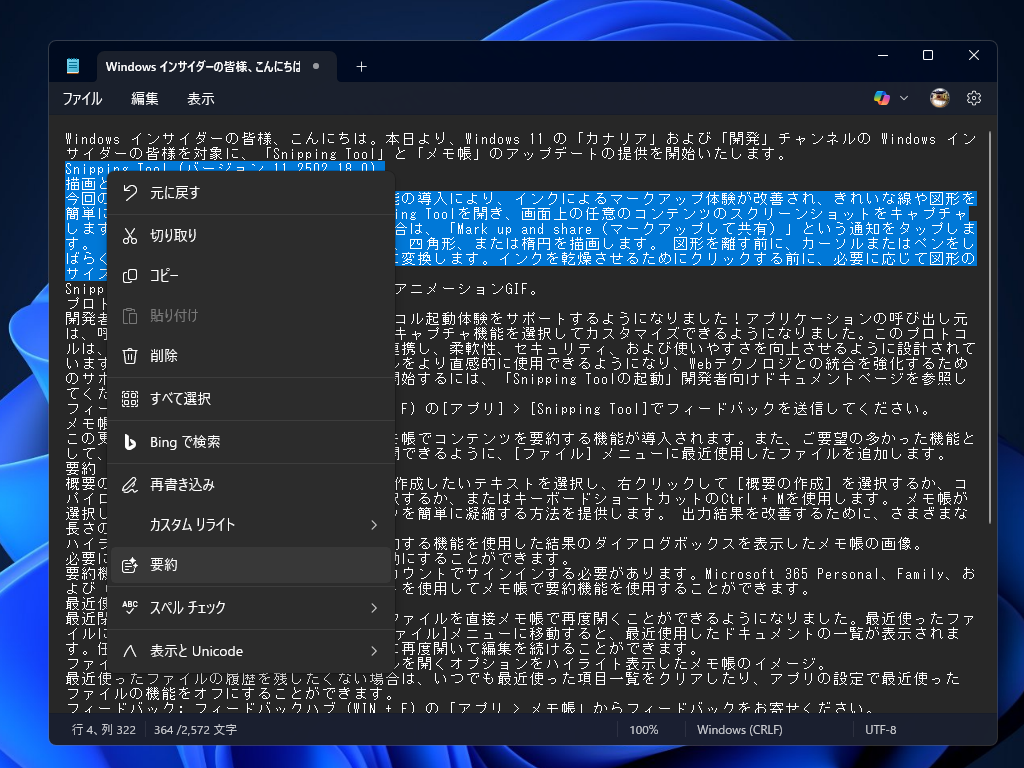Image resolution: width=1024 pixels, height=768 pixels.
Task: Click the vertical scrollbar of the text area
Action: point(990,327)
